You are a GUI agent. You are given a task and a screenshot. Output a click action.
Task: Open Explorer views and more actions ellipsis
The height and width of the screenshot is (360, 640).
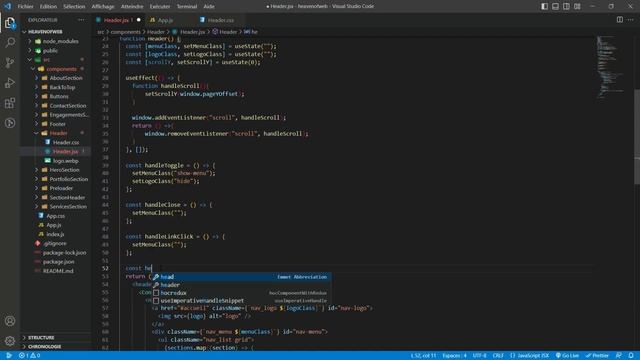click(81, 20)
